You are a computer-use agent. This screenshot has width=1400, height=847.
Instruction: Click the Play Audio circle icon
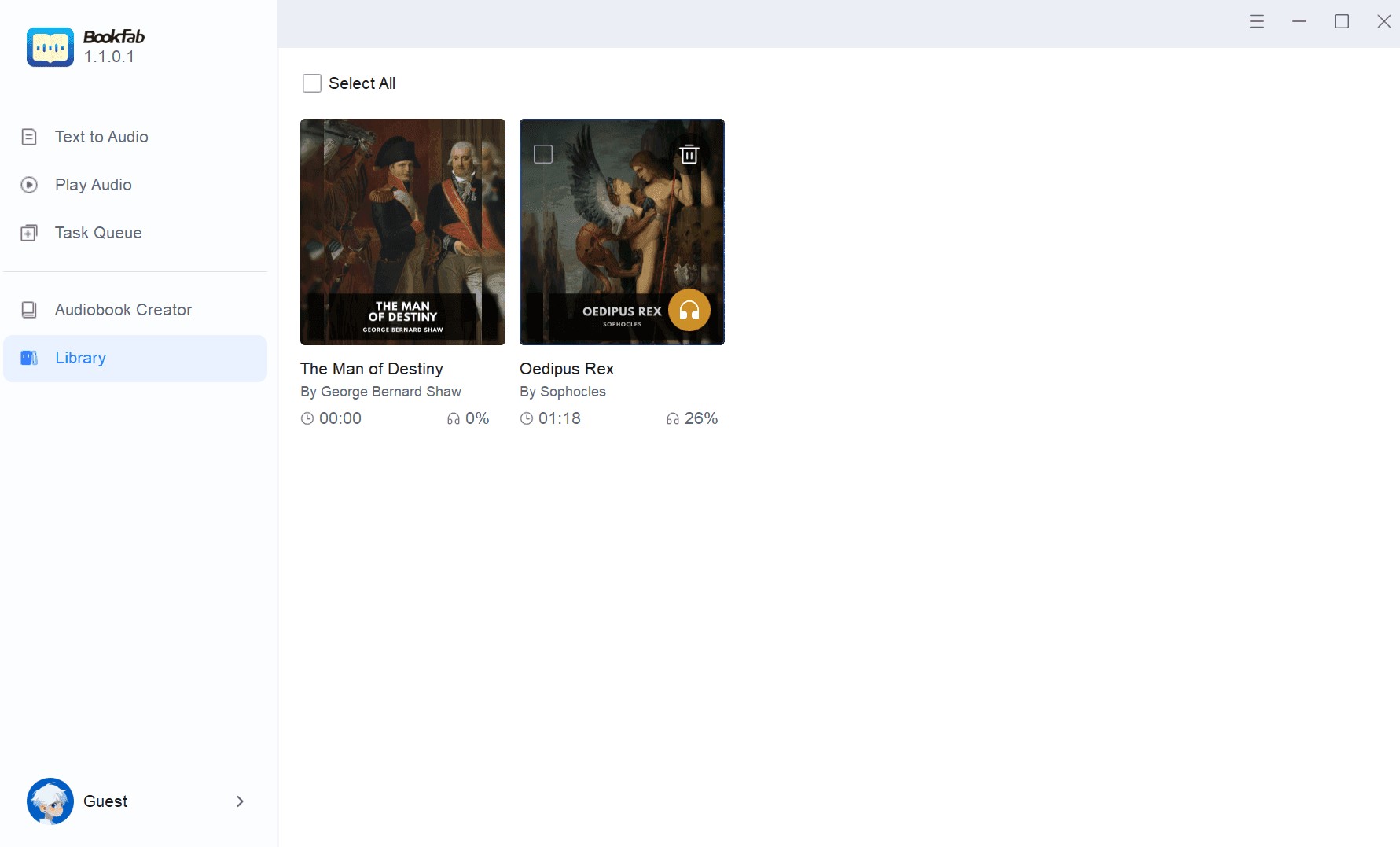[29, 185]
